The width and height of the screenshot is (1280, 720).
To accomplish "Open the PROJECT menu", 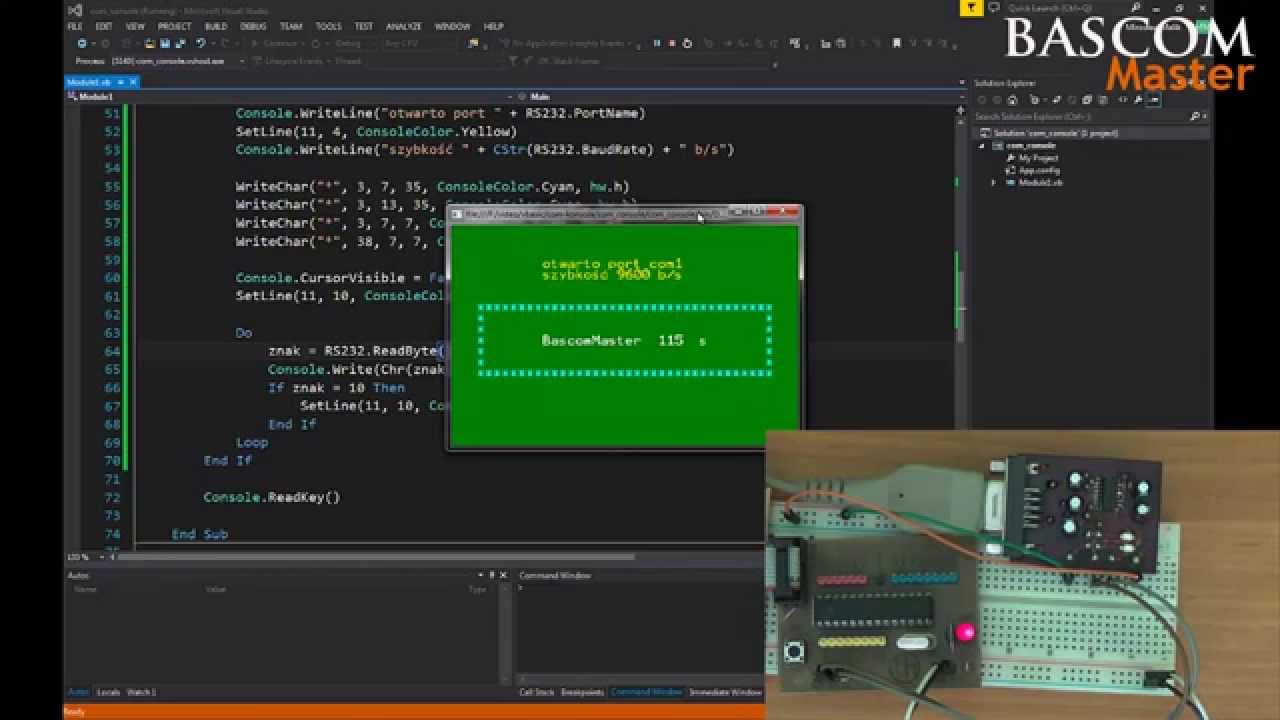I will point(174,27).
